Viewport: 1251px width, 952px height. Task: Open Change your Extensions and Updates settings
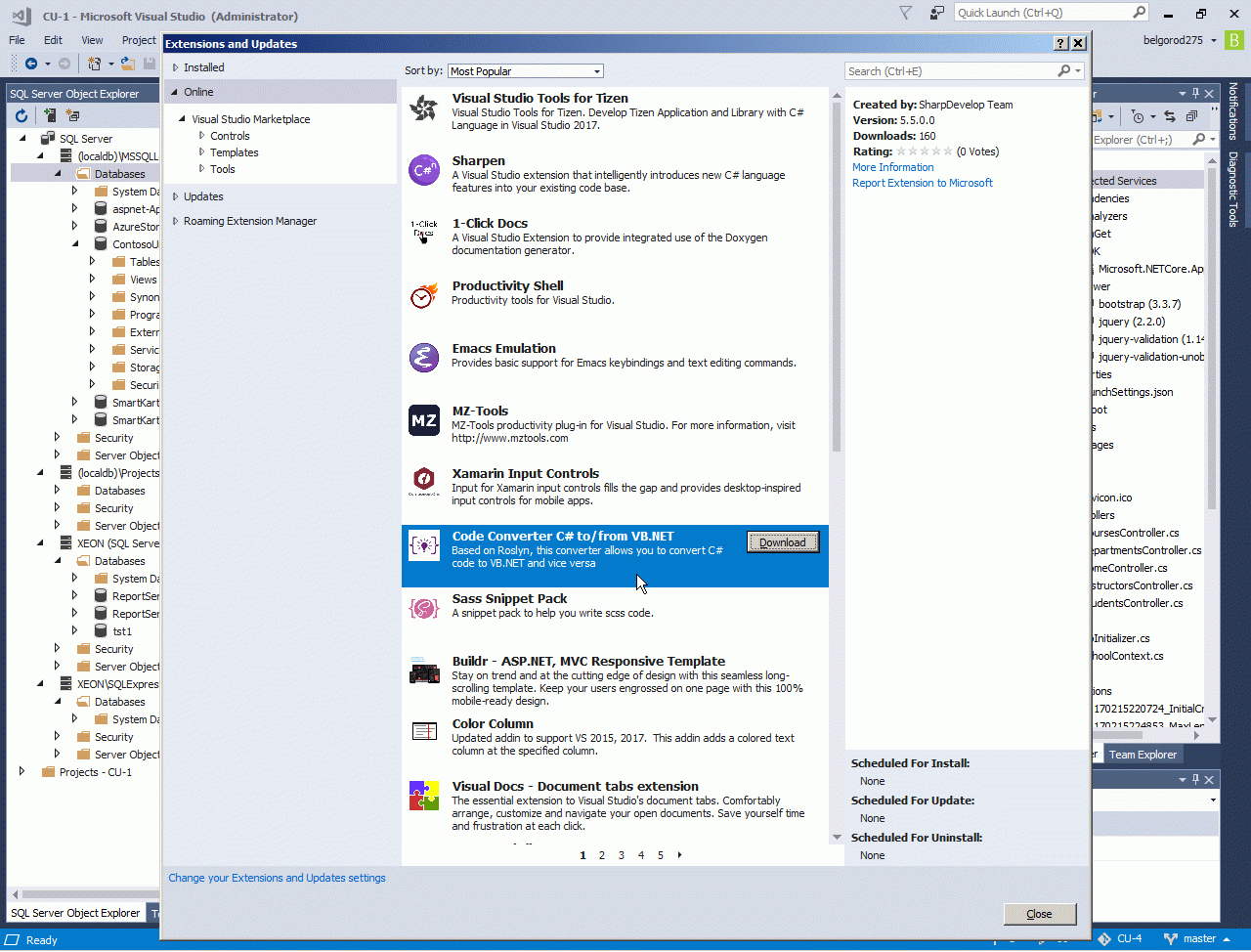point(278,878)
